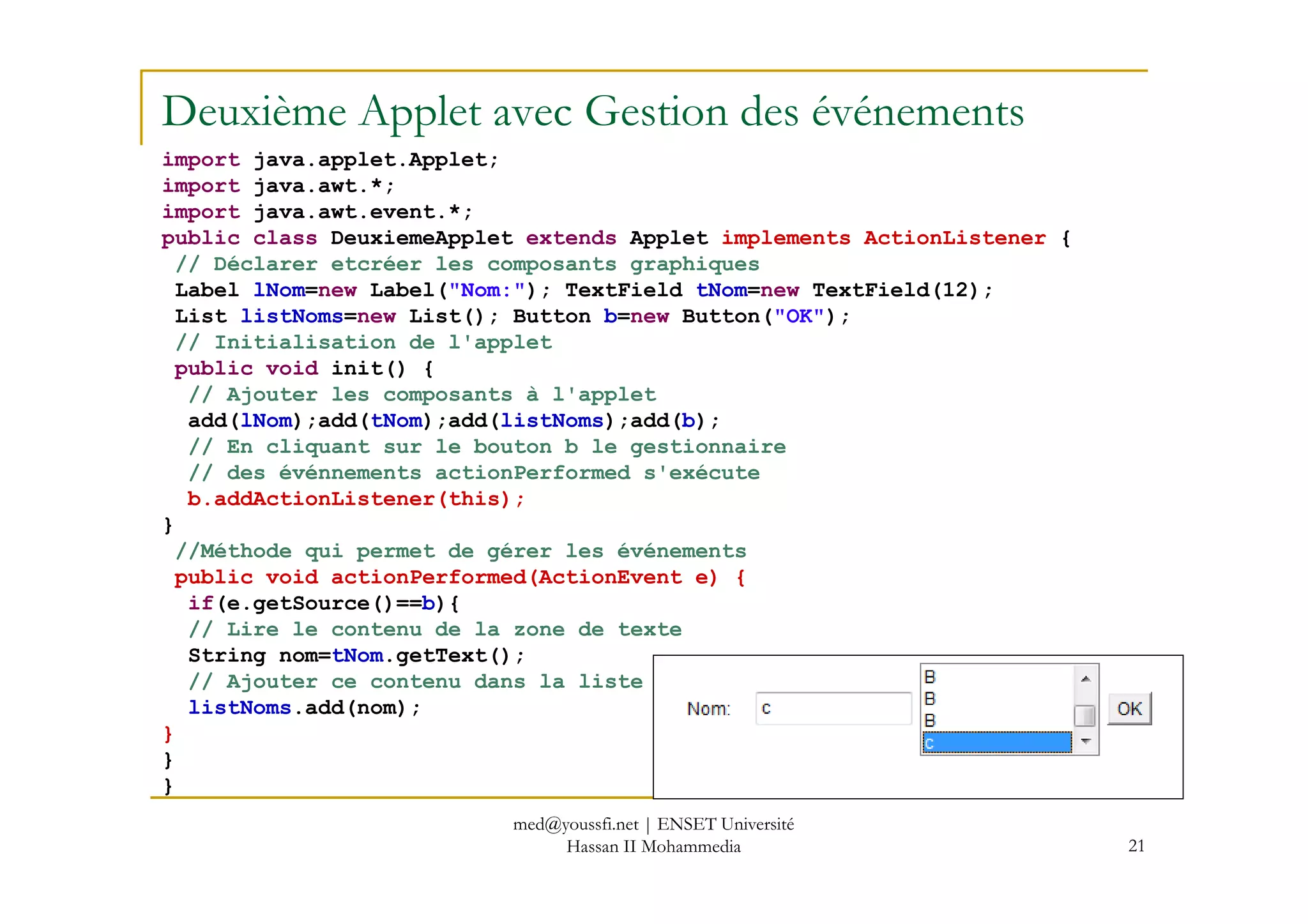Click the footer email med@youssfi.net
1308x924 pixels.
pos(575,824)
